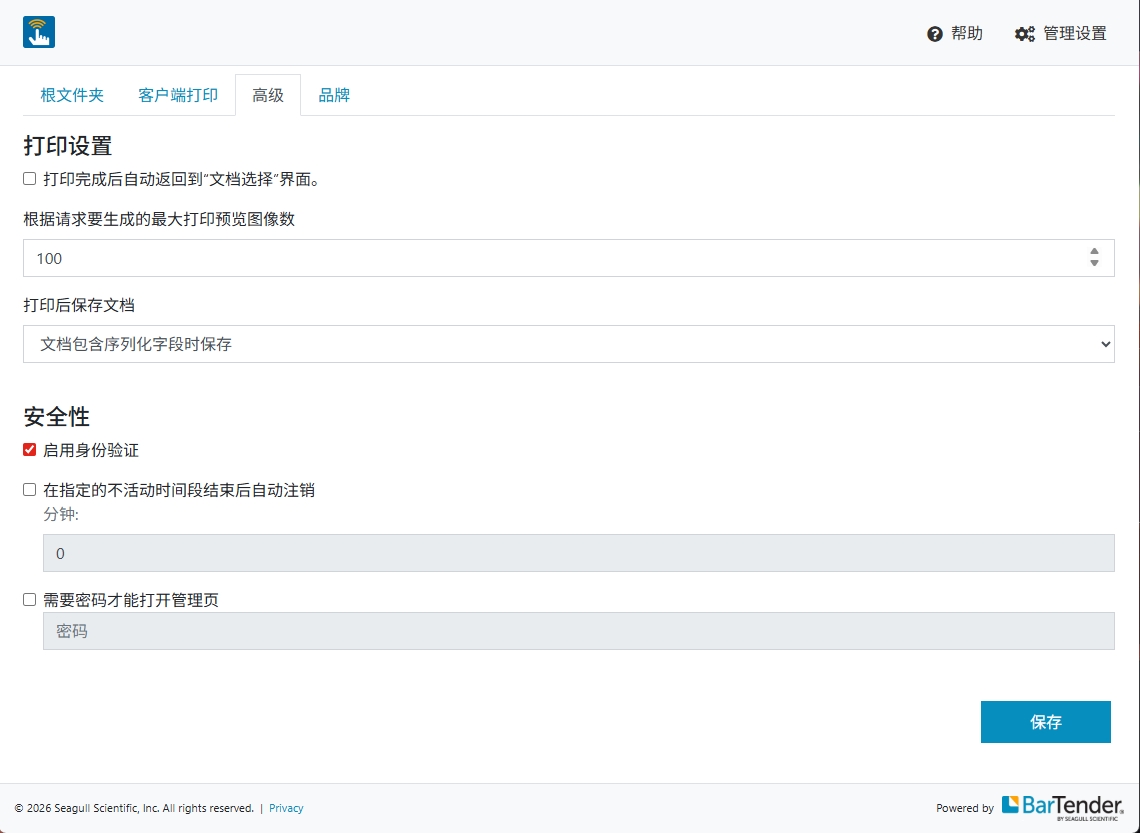Open the 打印后保存文档 dropdown

[x=569, y=344]
